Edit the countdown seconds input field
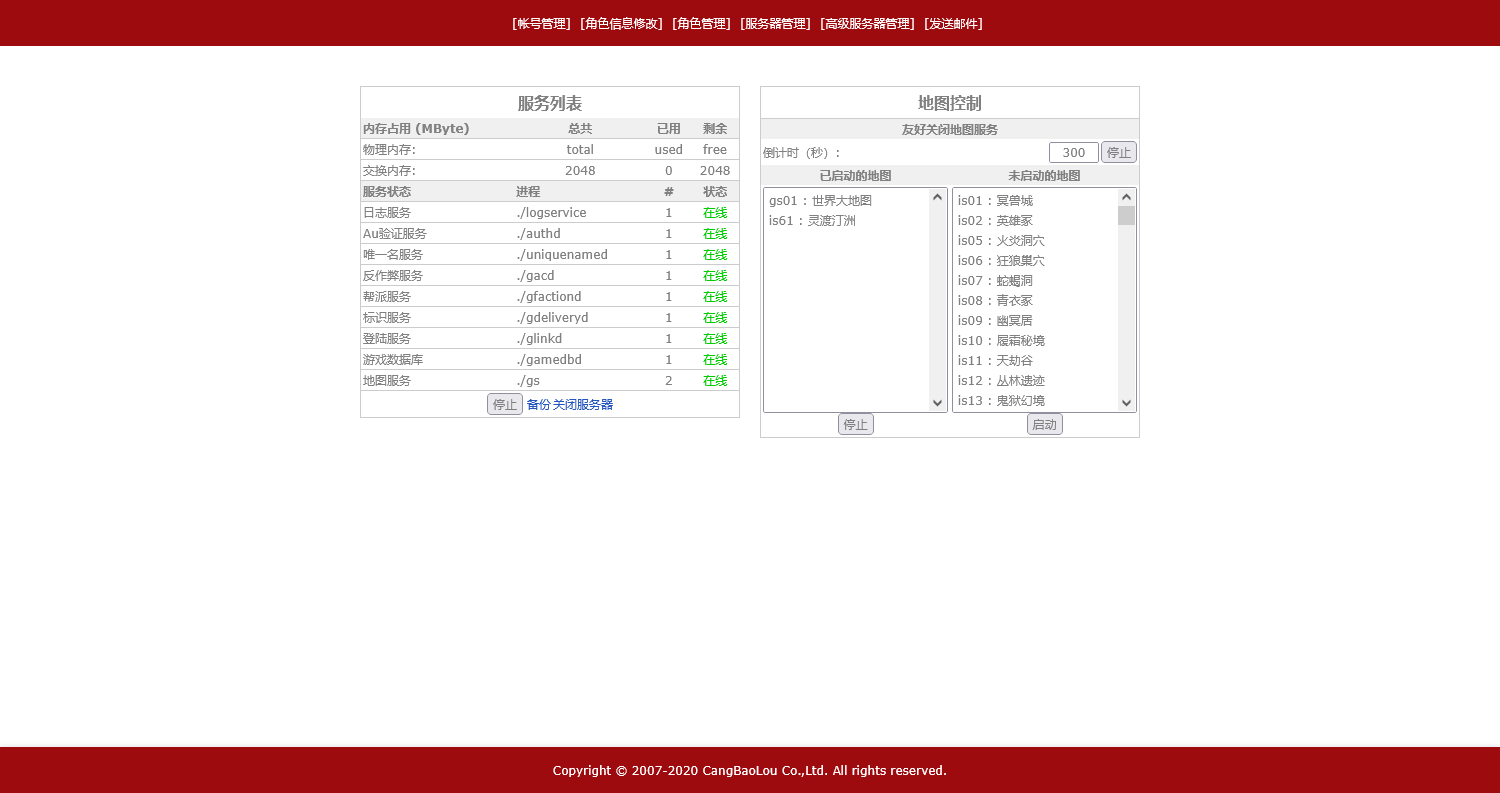 [1072, 151]
